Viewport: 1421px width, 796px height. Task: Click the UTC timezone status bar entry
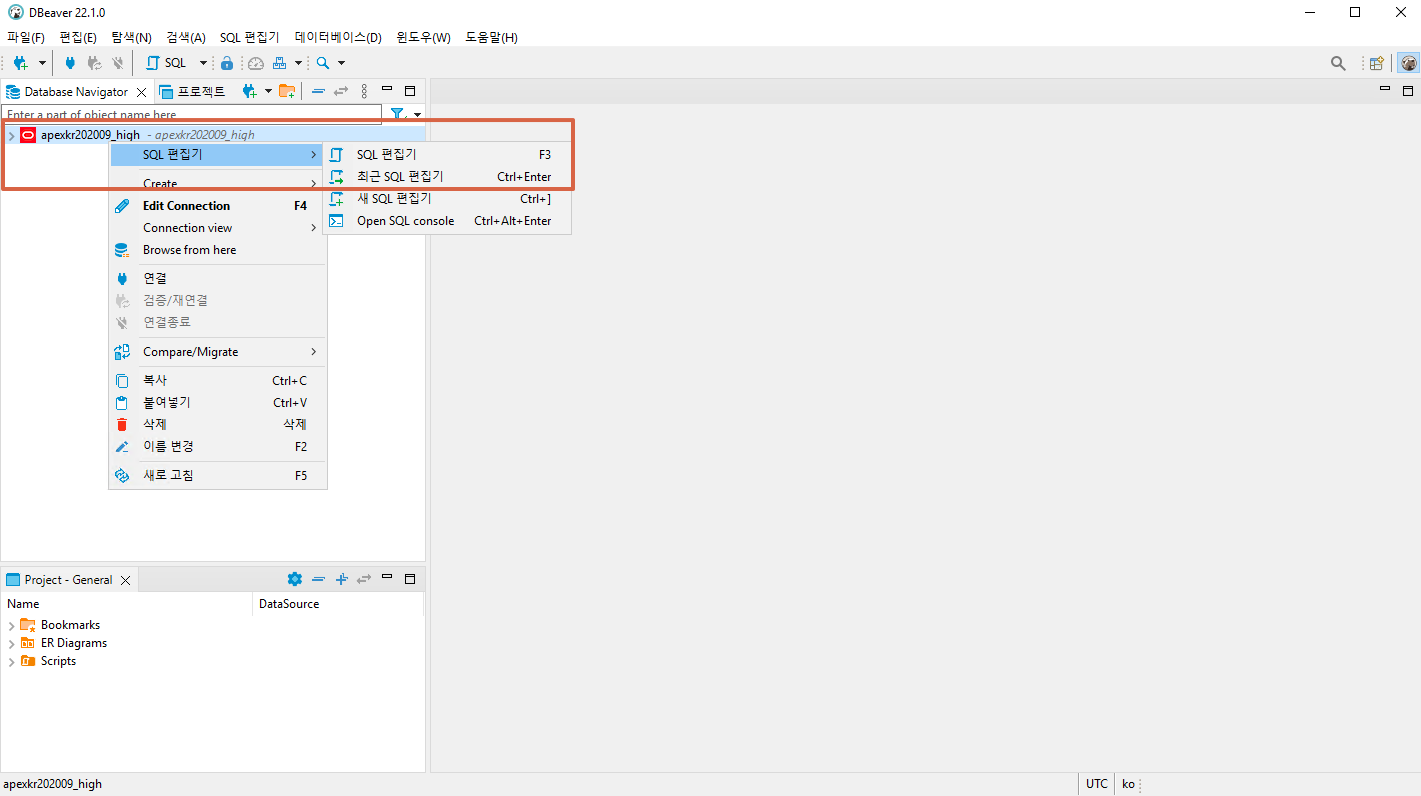tap(1097, 784)
